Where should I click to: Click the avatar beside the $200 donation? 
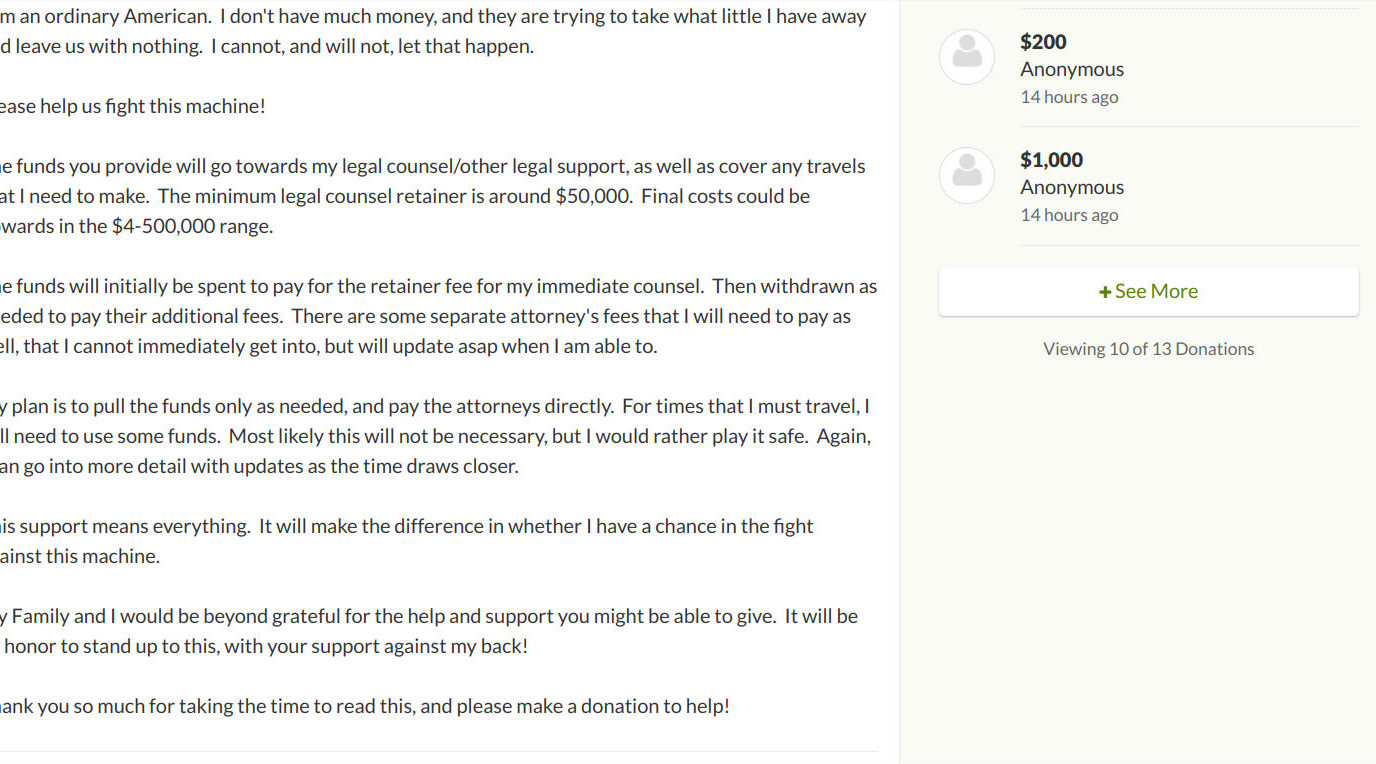967,57
